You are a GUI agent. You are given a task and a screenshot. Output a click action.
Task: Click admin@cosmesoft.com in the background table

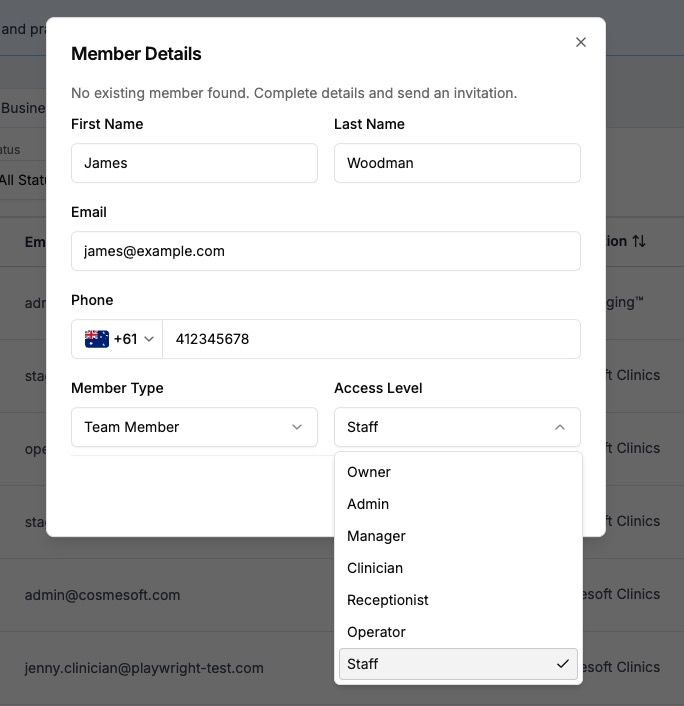pos(102,595)
